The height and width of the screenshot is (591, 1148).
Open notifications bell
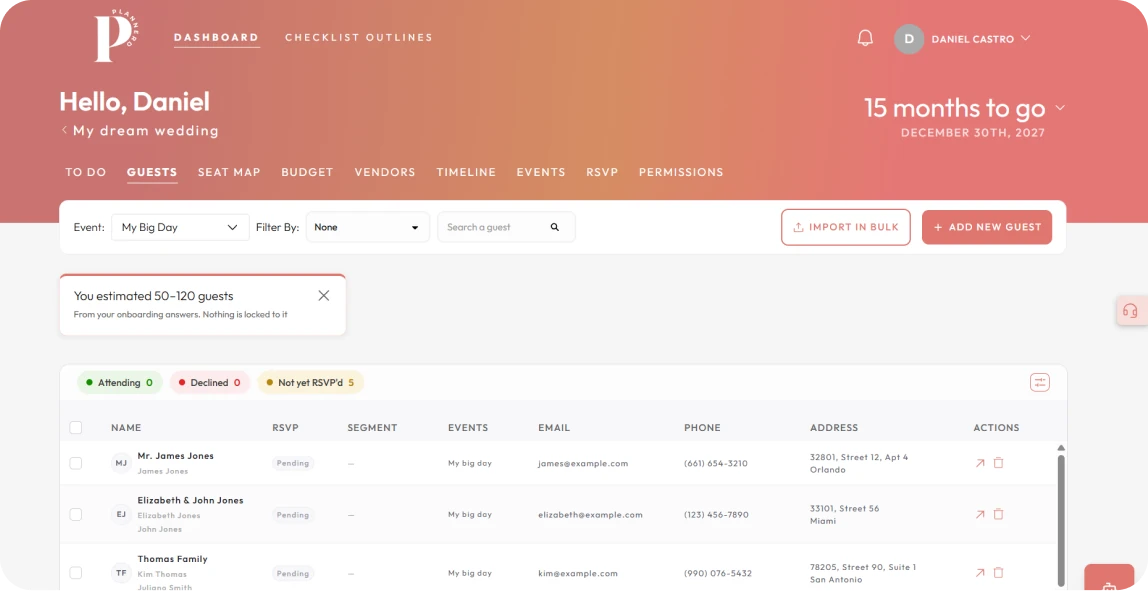tap(865, 38)
